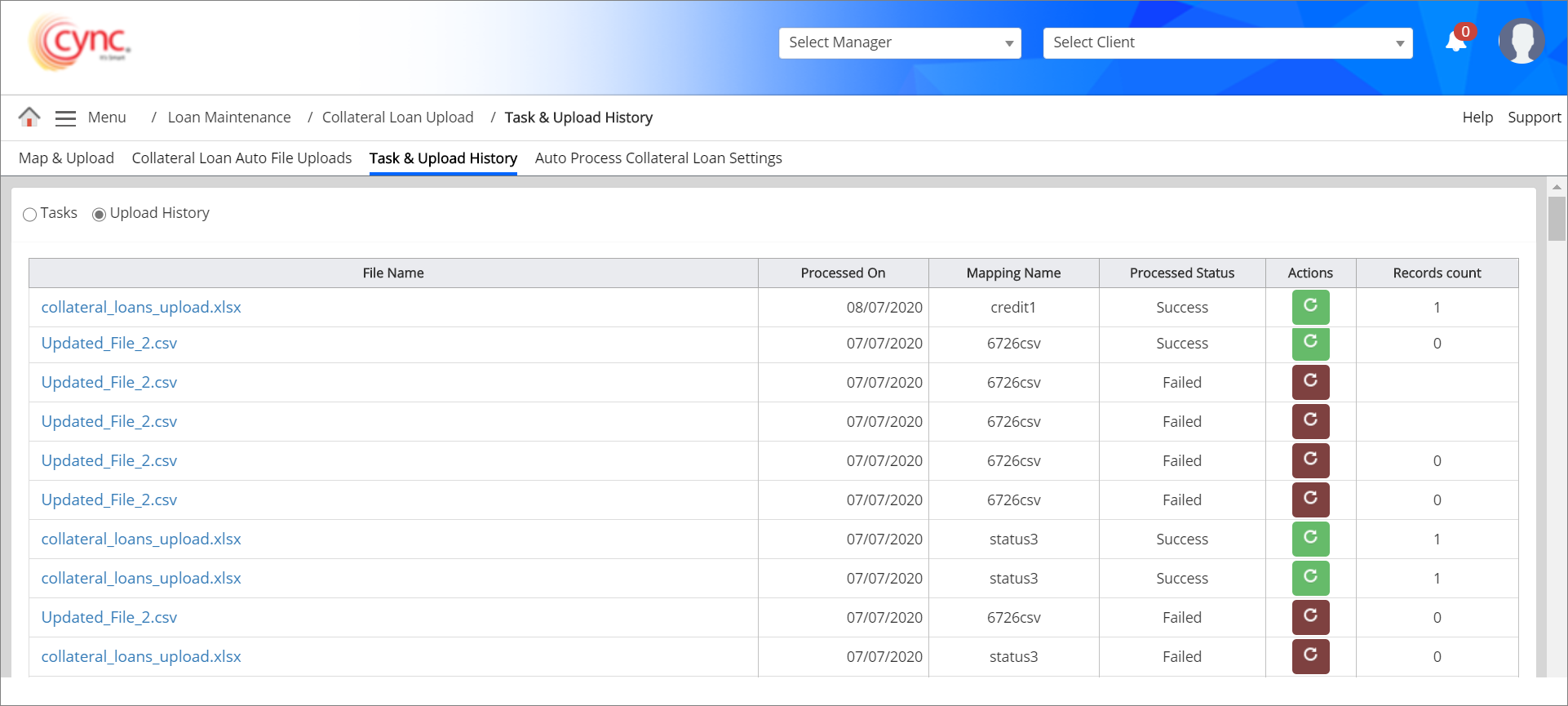The width and height of the screenshot is (1568, 706).
Task: Click the home icon in breadcrumb bar
Action: click(29, 118)
